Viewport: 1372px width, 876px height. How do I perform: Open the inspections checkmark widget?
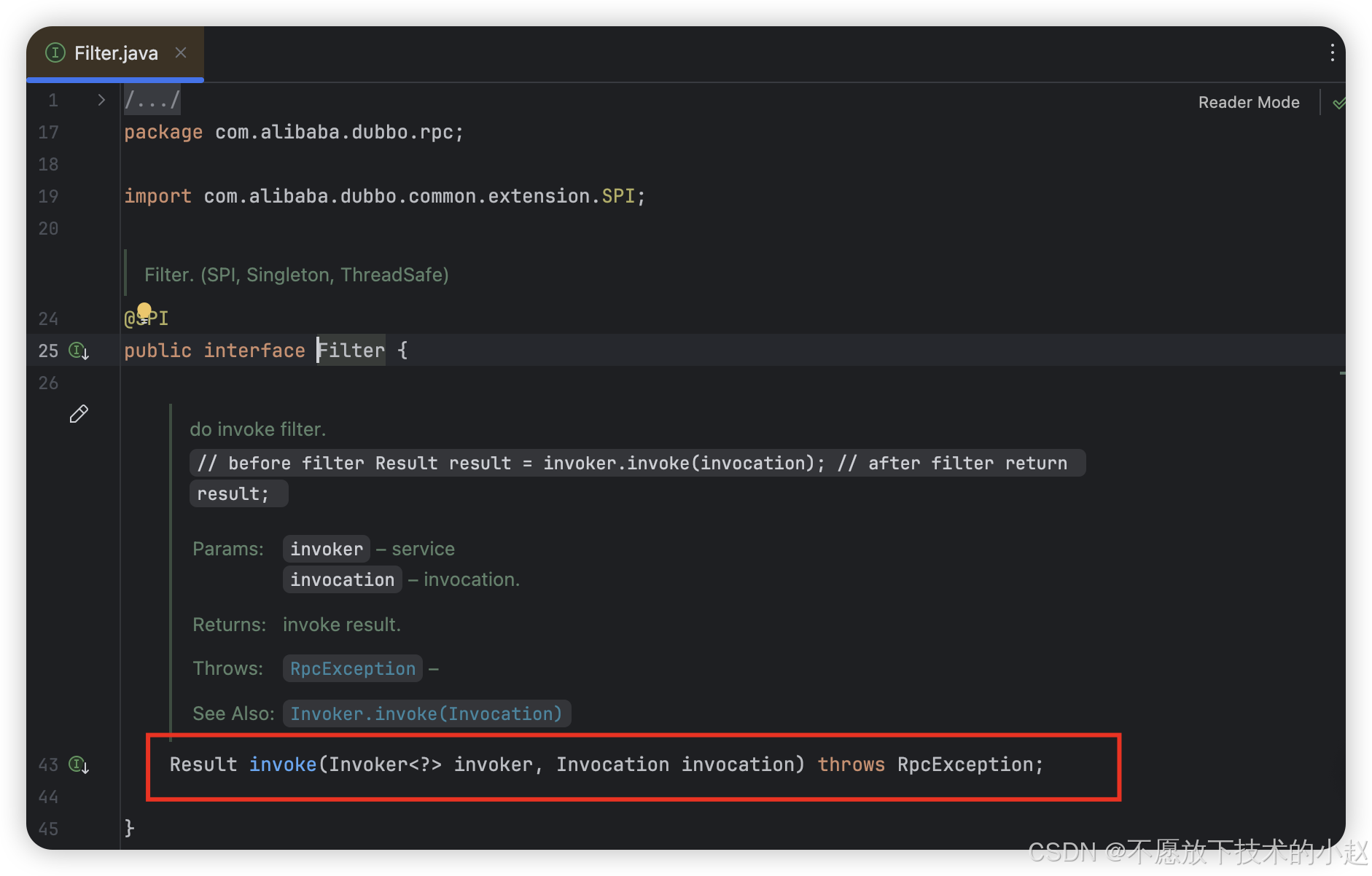pos(1338,103)
